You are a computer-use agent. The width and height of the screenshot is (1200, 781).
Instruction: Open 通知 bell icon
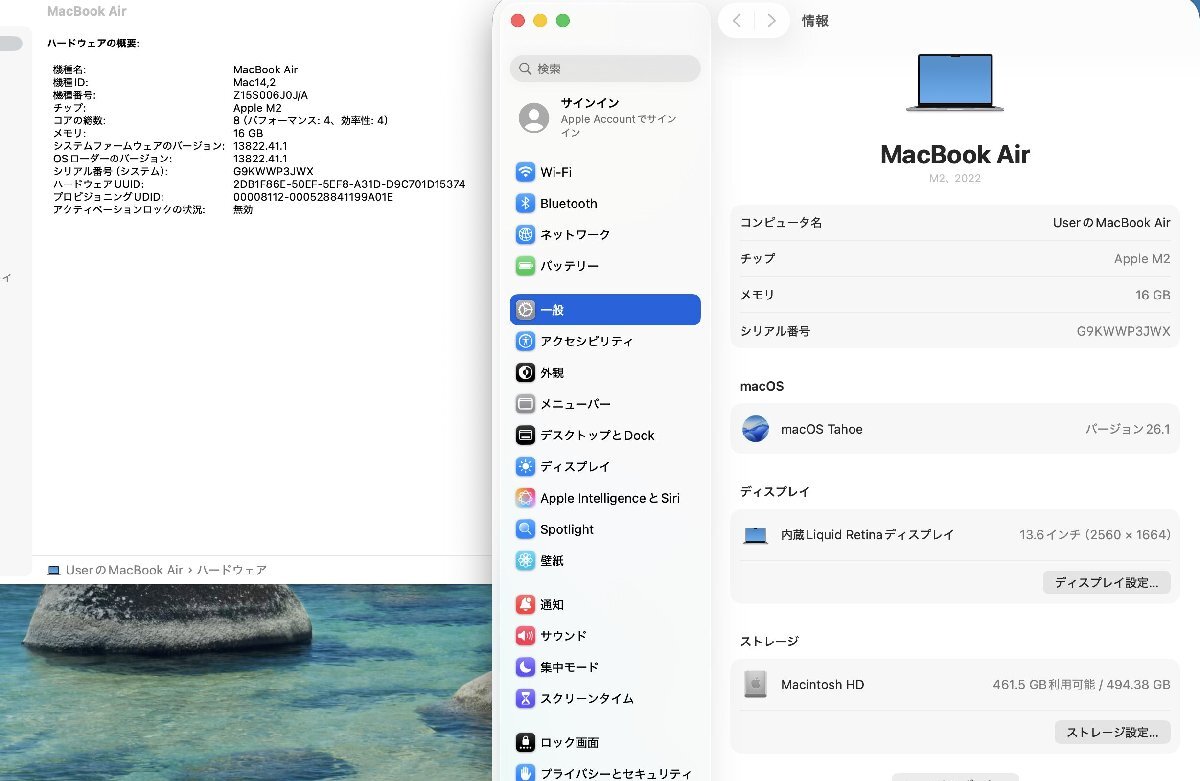point(525,605)
